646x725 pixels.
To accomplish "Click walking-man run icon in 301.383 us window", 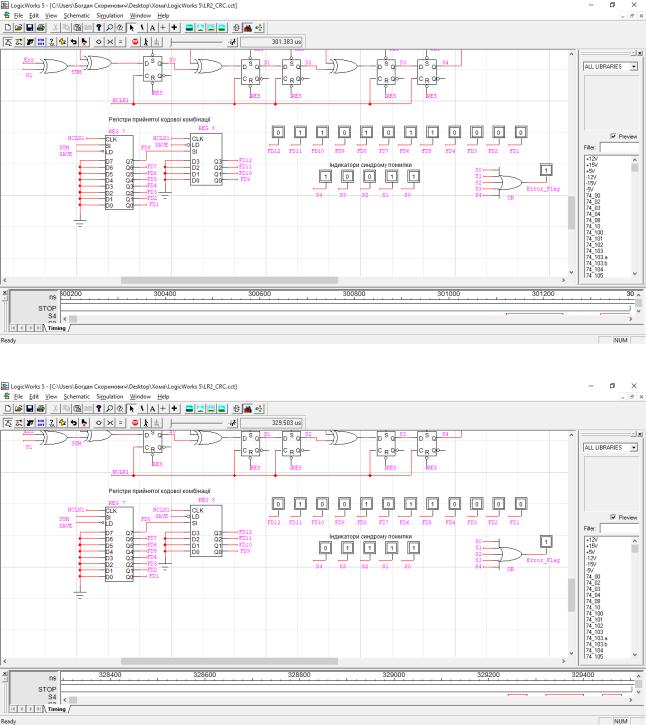I will (146, 42).
